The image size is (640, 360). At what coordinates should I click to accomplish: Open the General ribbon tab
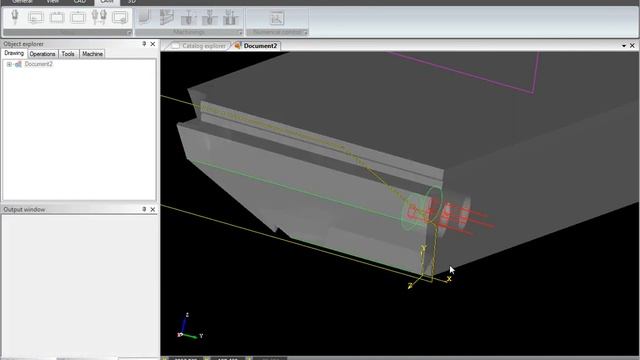pos(22,2)
